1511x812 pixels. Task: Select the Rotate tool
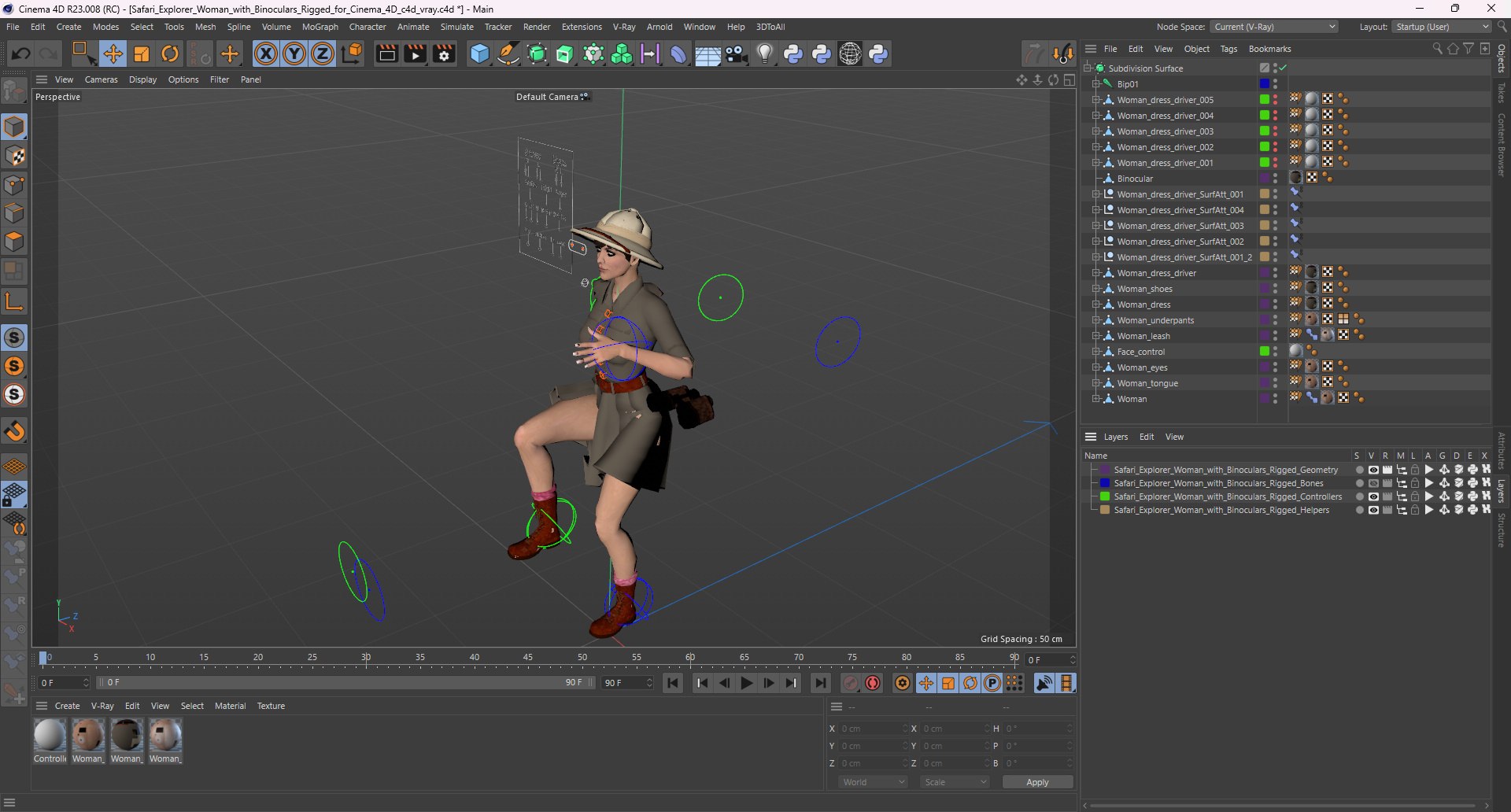click(x=170, y=54)
